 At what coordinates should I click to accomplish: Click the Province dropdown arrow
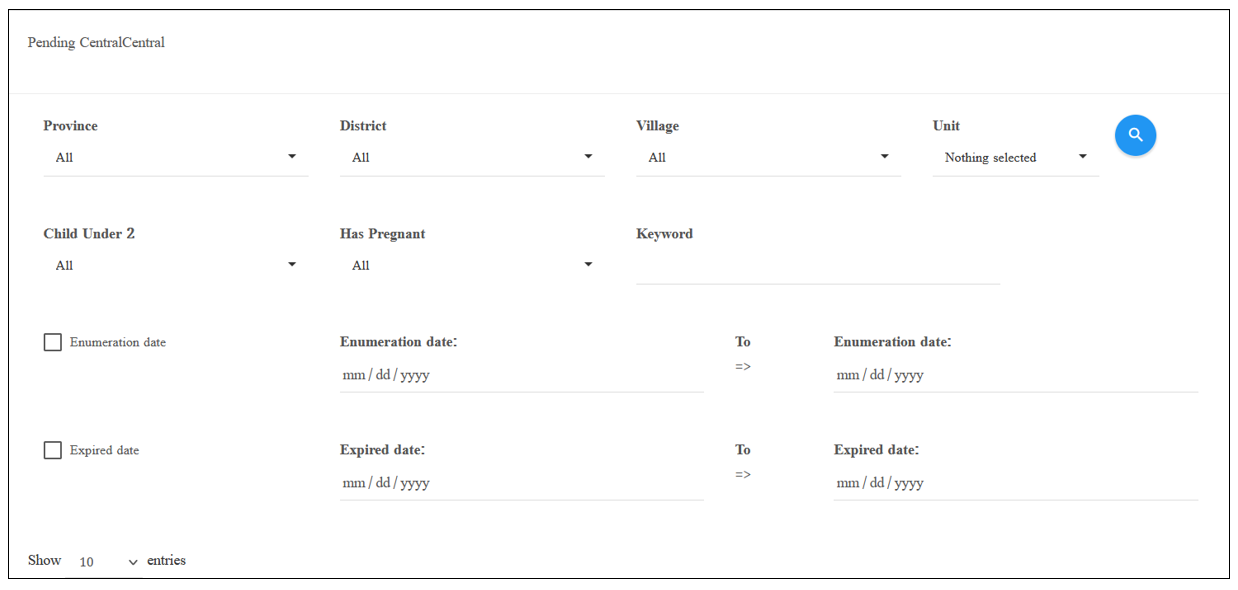click(292, 157)
